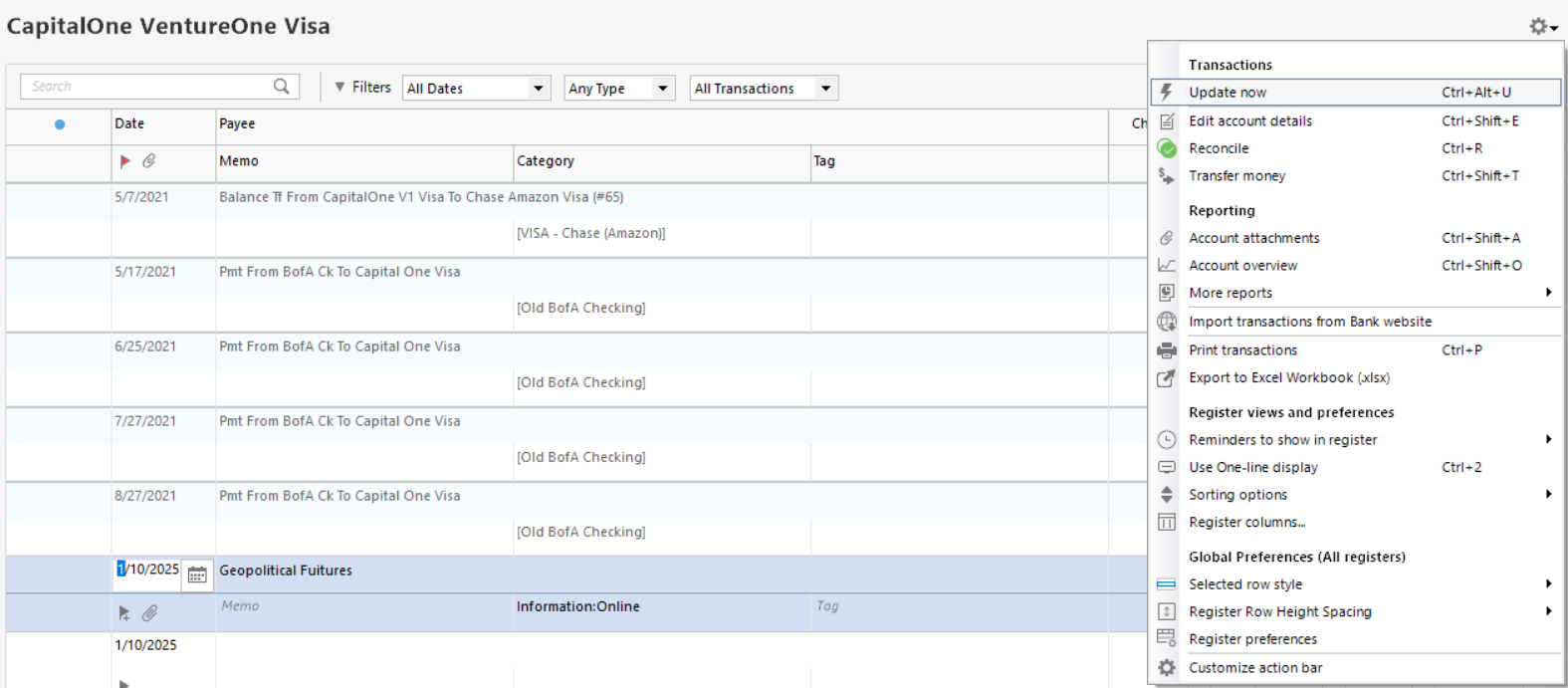
Task: Choose Transfer money from the menu
Action: tap(1356, 176)
